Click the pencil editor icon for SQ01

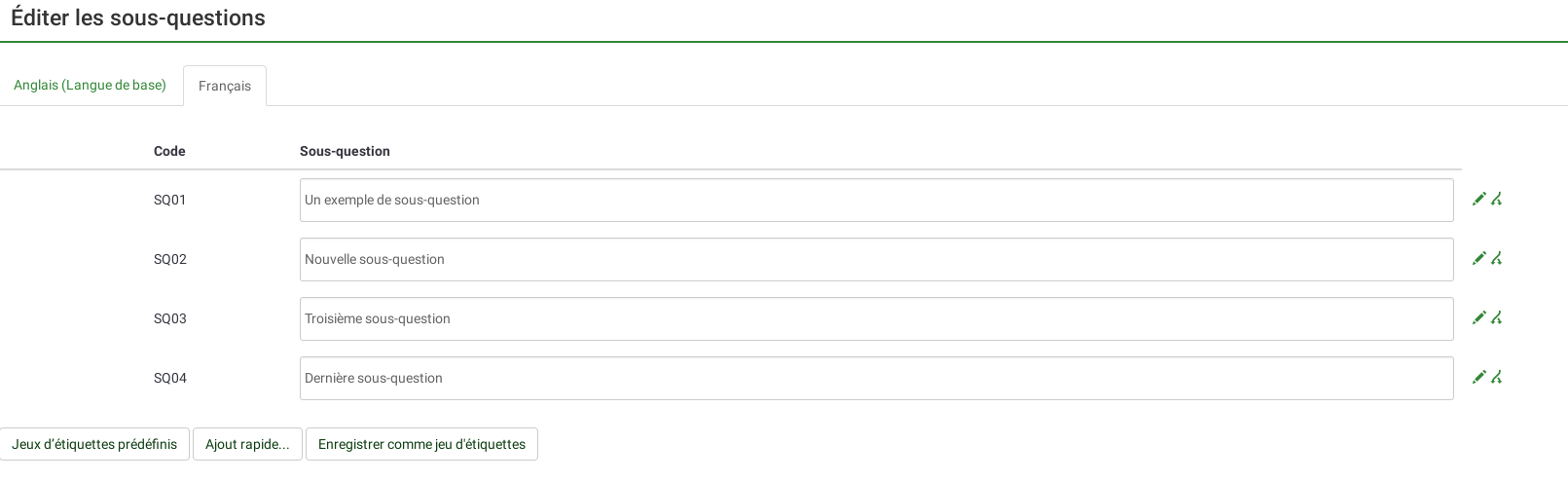click(1479, 200)
